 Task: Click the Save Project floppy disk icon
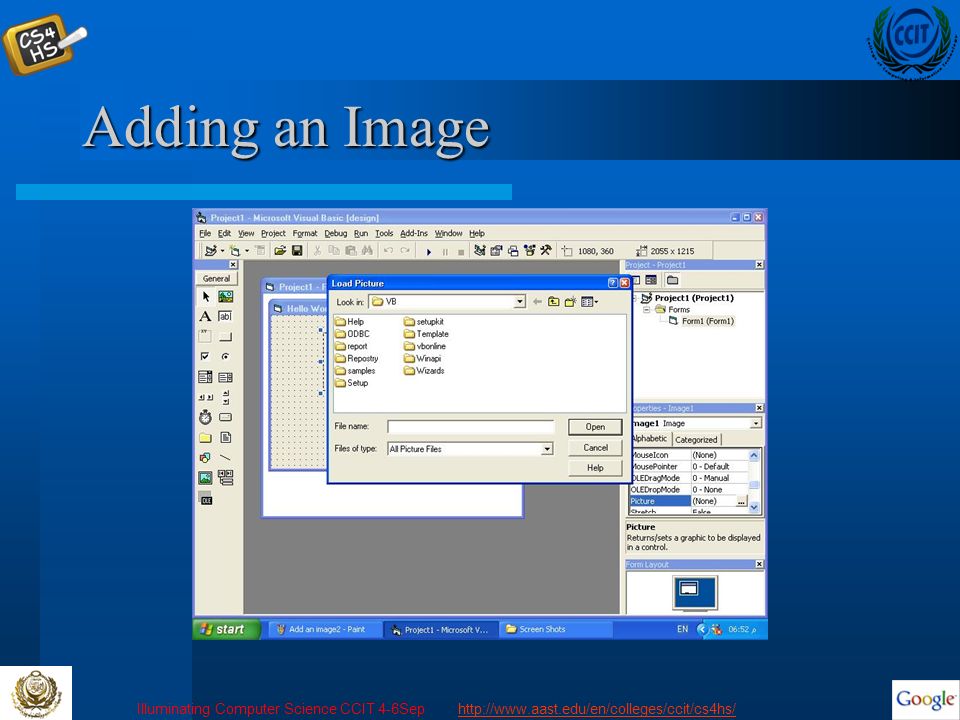pos(297,250)
